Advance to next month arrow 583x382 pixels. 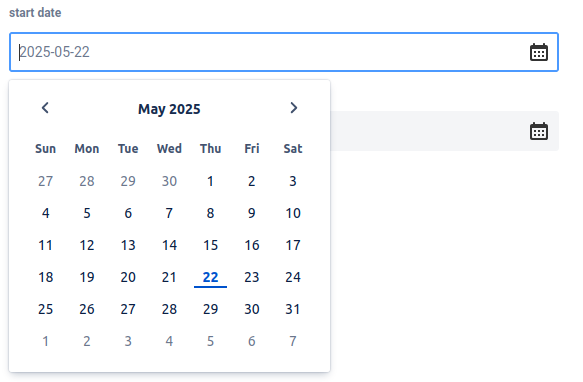(x=293, y=108)
